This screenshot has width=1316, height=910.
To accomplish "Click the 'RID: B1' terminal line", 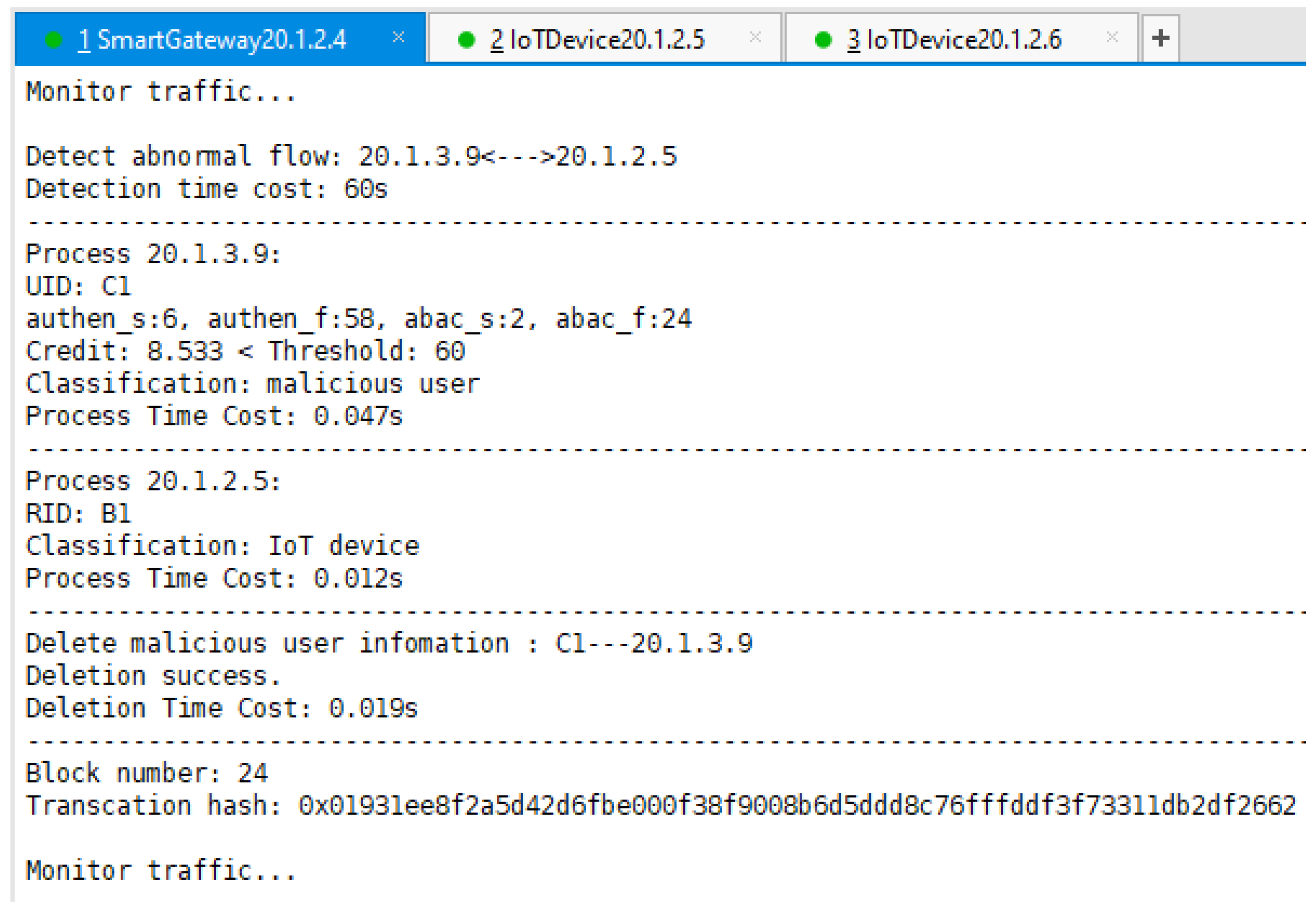I will click(78, 513).
